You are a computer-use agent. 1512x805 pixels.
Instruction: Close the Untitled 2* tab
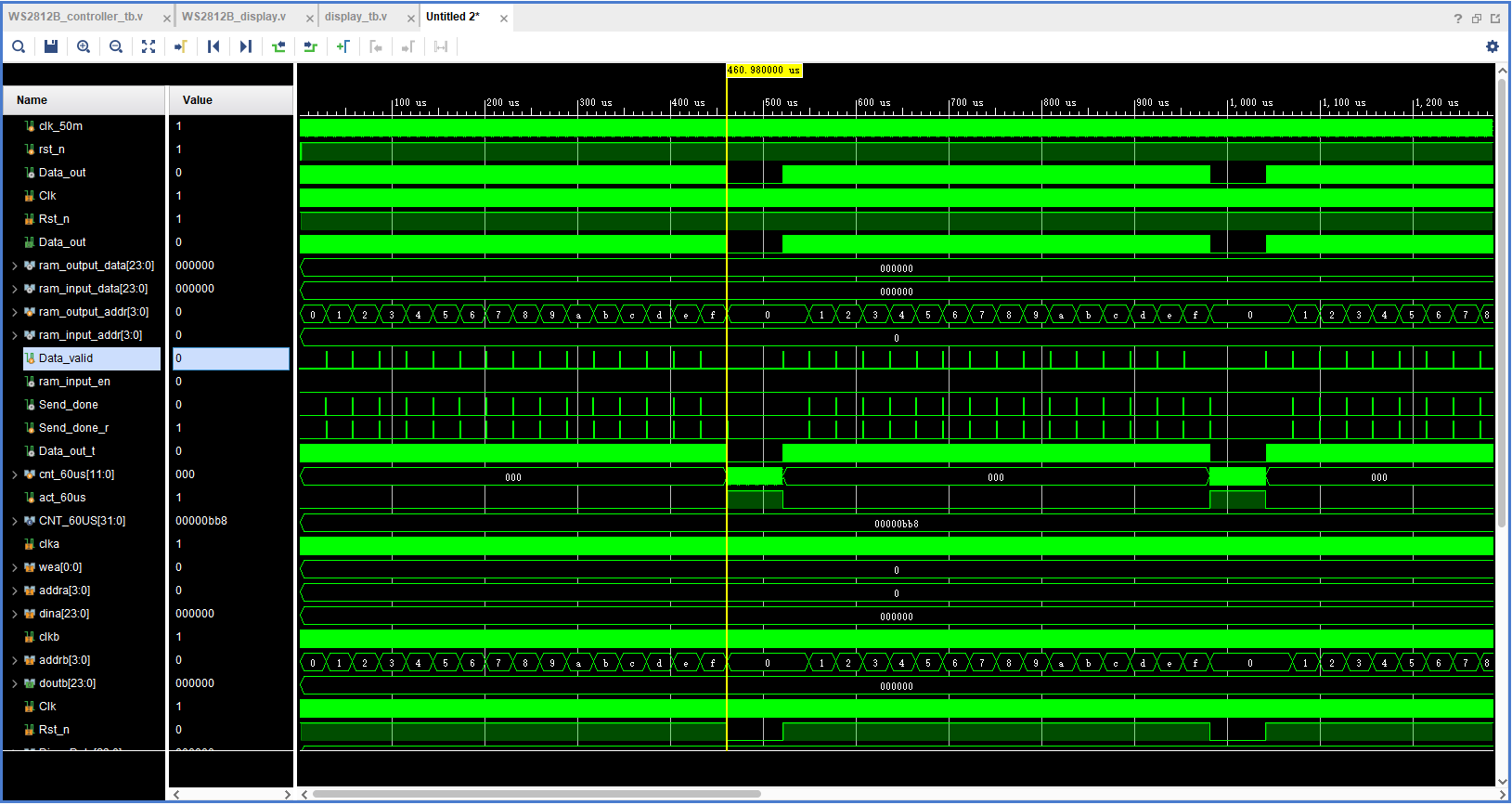(x=504, y=19)
